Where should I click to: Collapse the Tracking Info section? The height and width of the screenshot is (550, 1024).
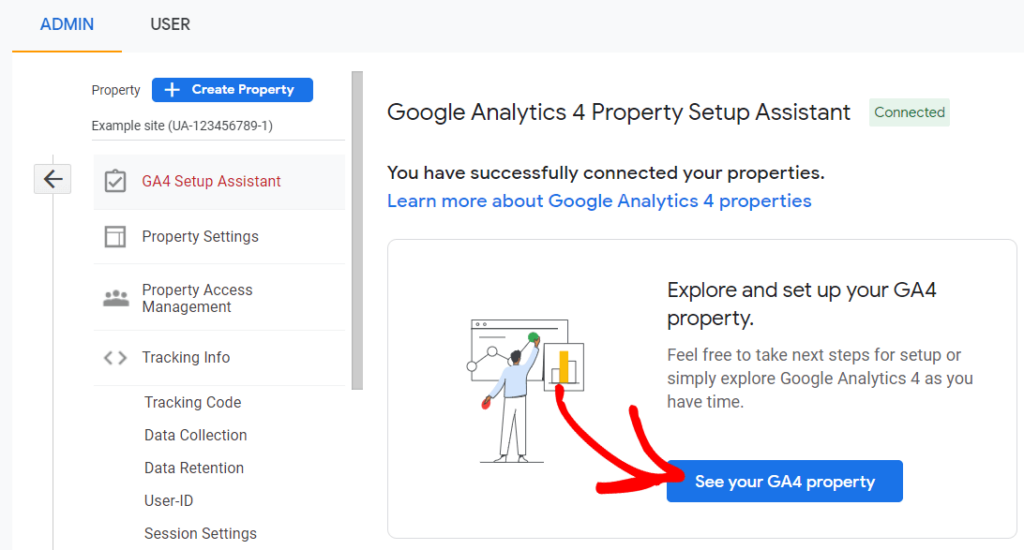[186, 358]
